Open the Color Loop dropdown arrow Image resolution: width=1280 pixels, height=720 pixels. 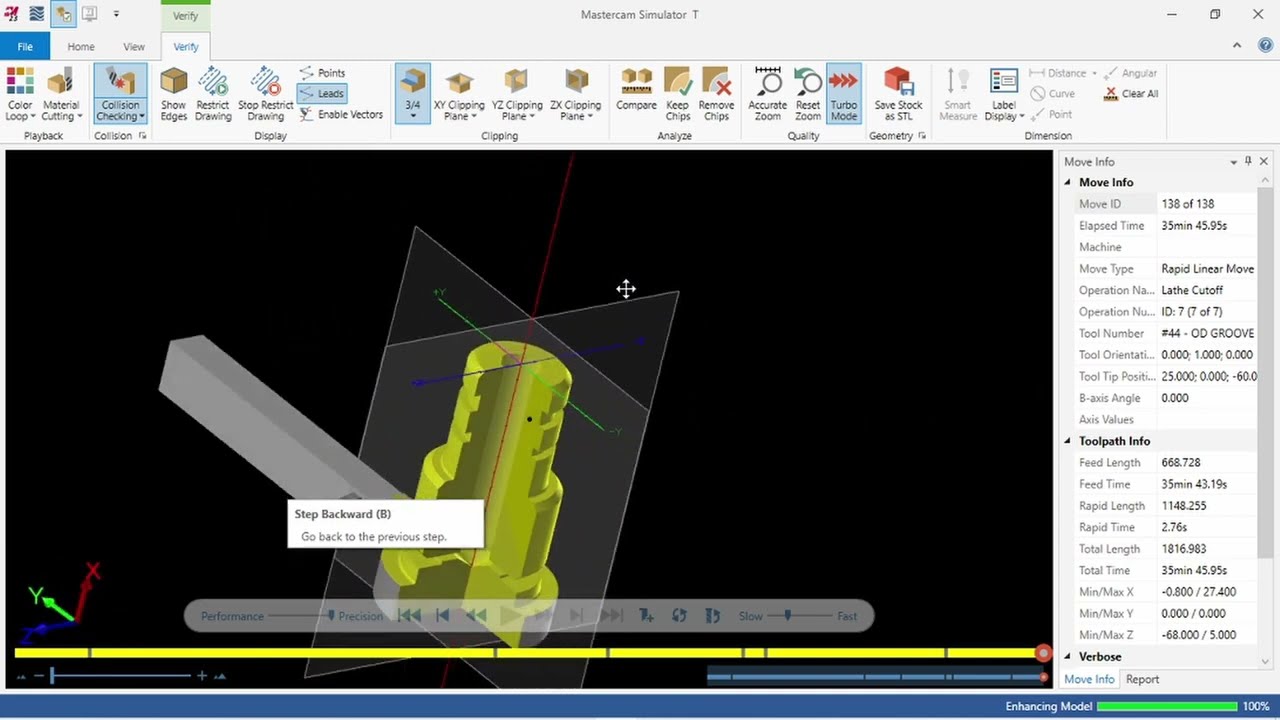pyautogui.click(x=33, y=117)
